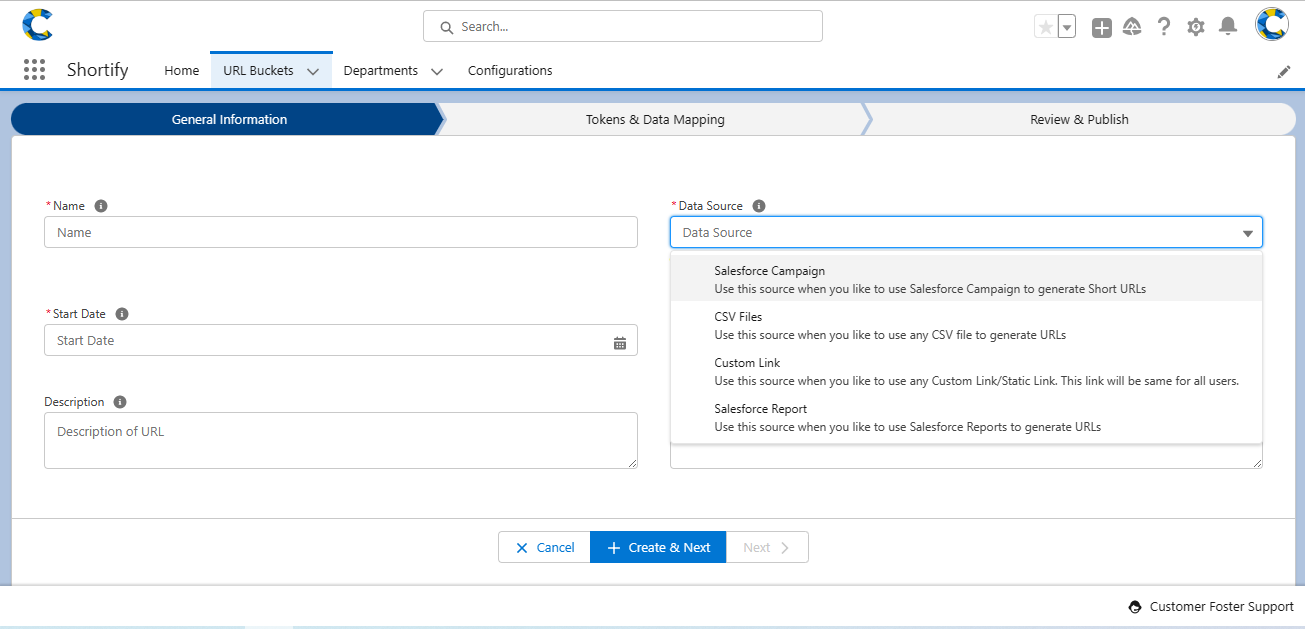This screenshot has height=631, width=1306.
Task: Click the Create & Next button
Action: point(657,547)
